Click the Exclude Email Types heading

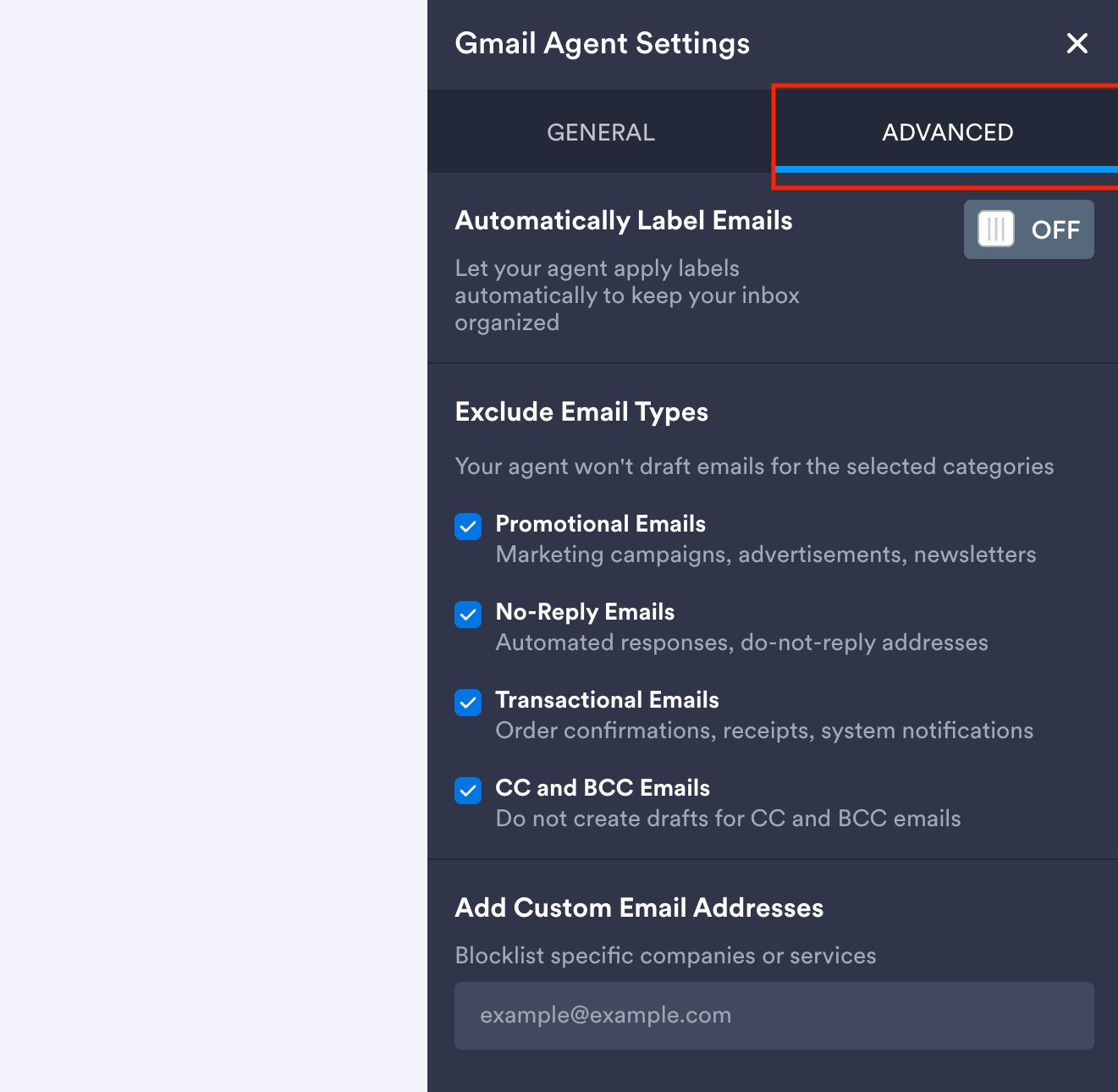pos(581,412)
